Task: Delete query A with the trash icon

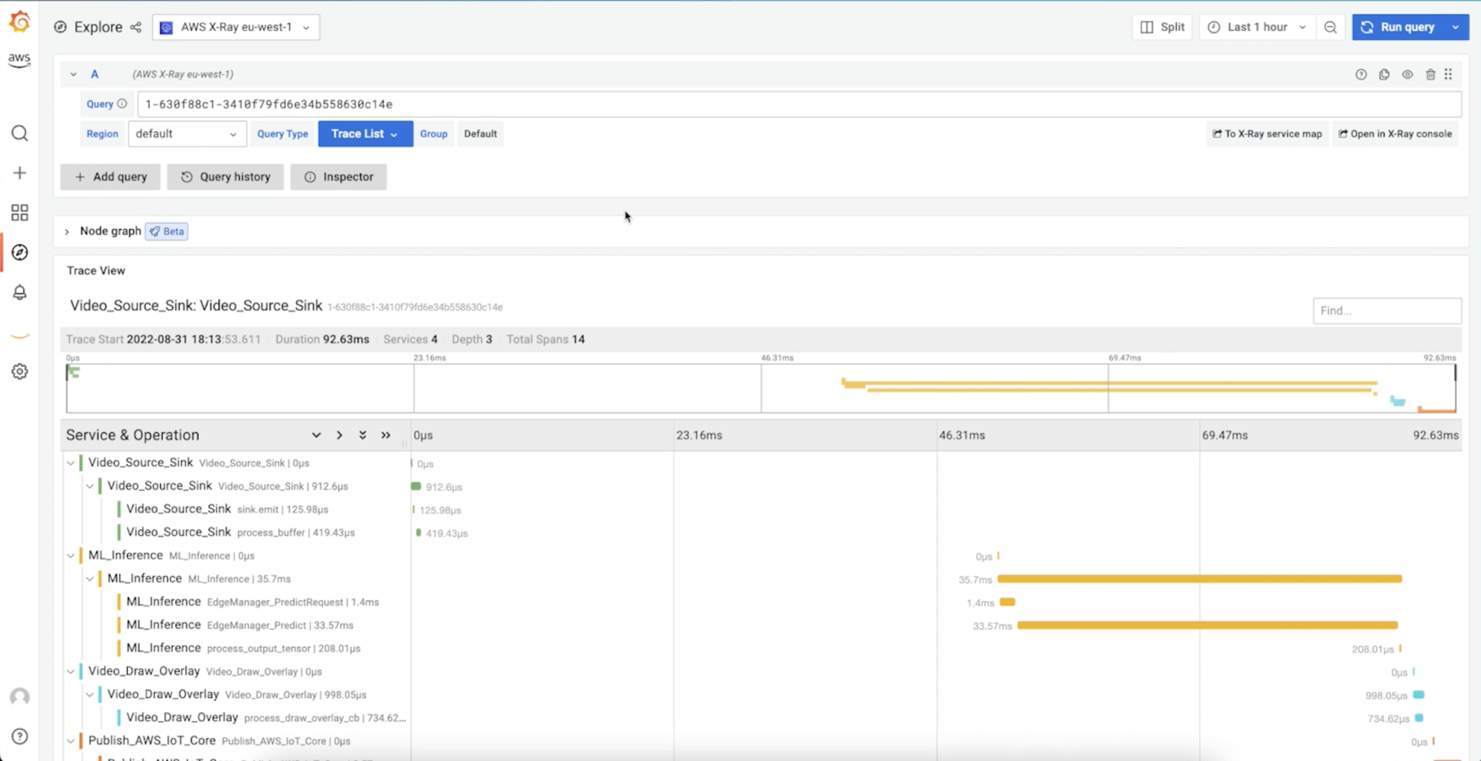Action: [1430, 74]
